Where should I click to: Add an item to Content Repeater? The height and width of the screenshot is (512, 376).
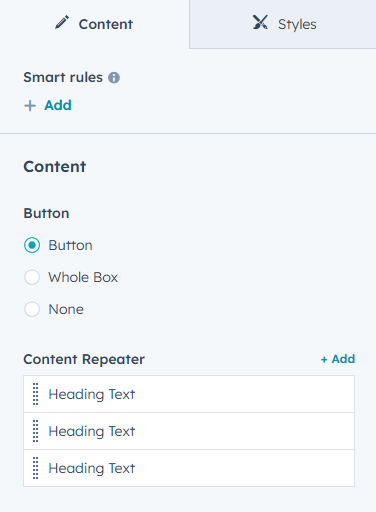338,359
